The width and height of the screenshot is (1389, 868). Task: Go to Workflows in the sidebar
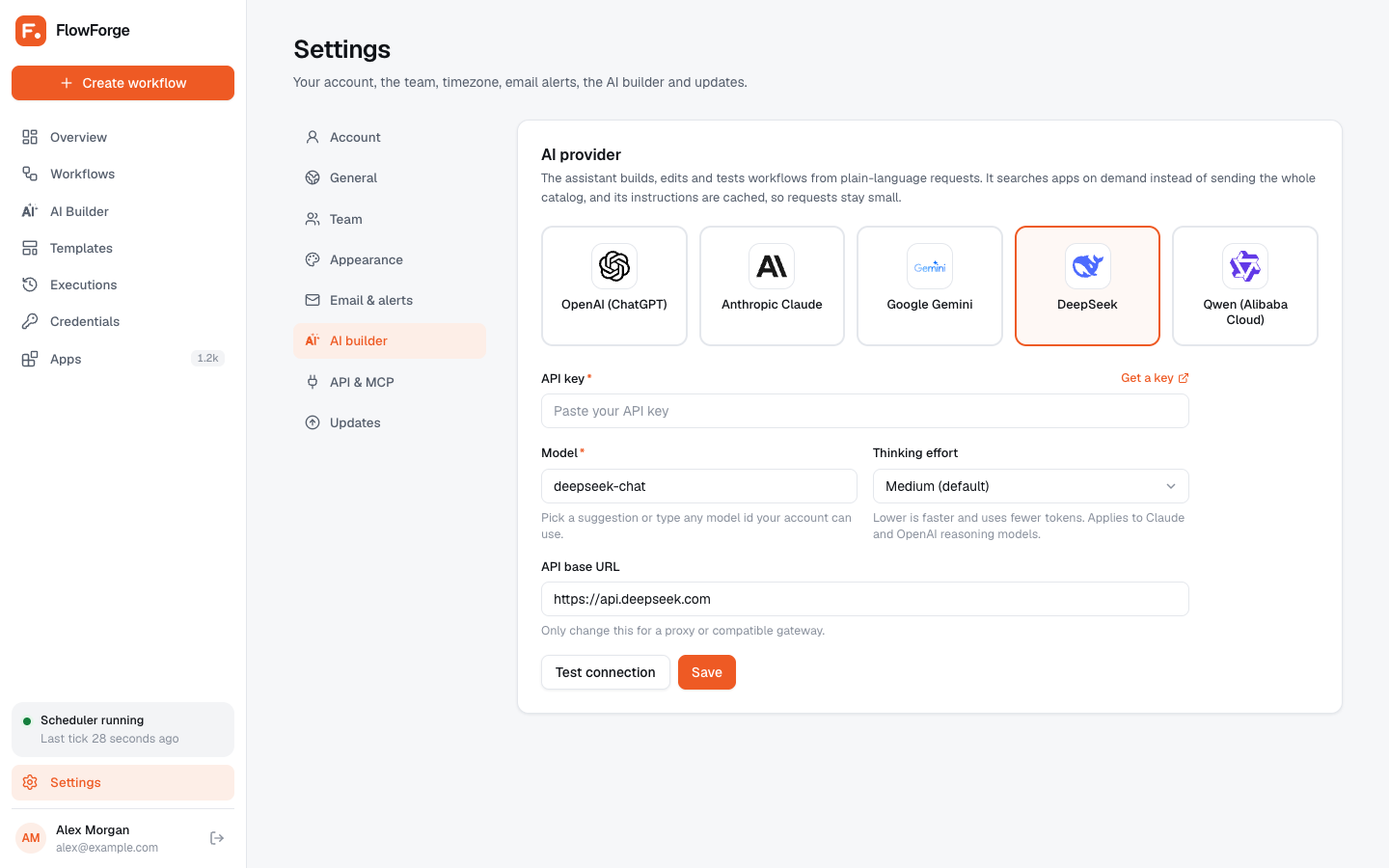123,174
